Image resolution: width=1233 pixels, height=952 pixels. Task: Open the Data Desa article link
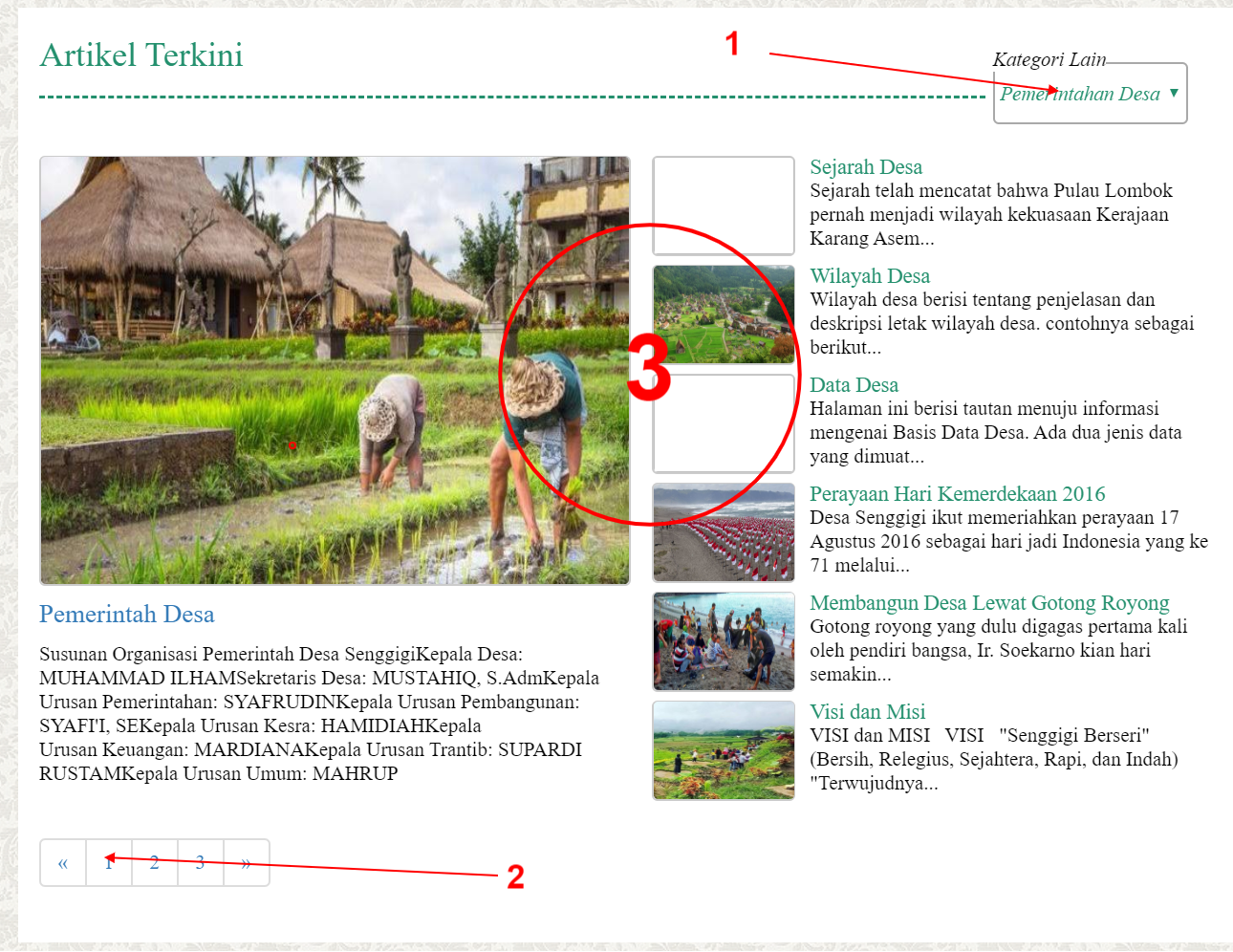point(854,385)
